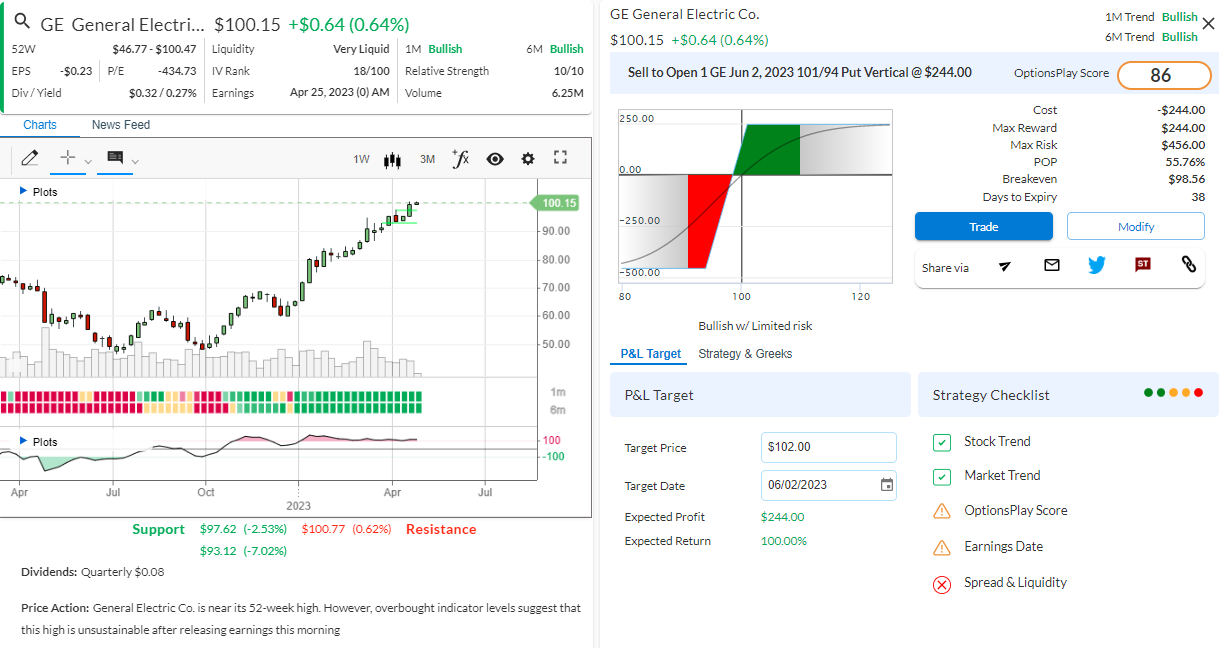Open the Strategy & Greeks tab

pyautogui.click(x=745, y=354)
